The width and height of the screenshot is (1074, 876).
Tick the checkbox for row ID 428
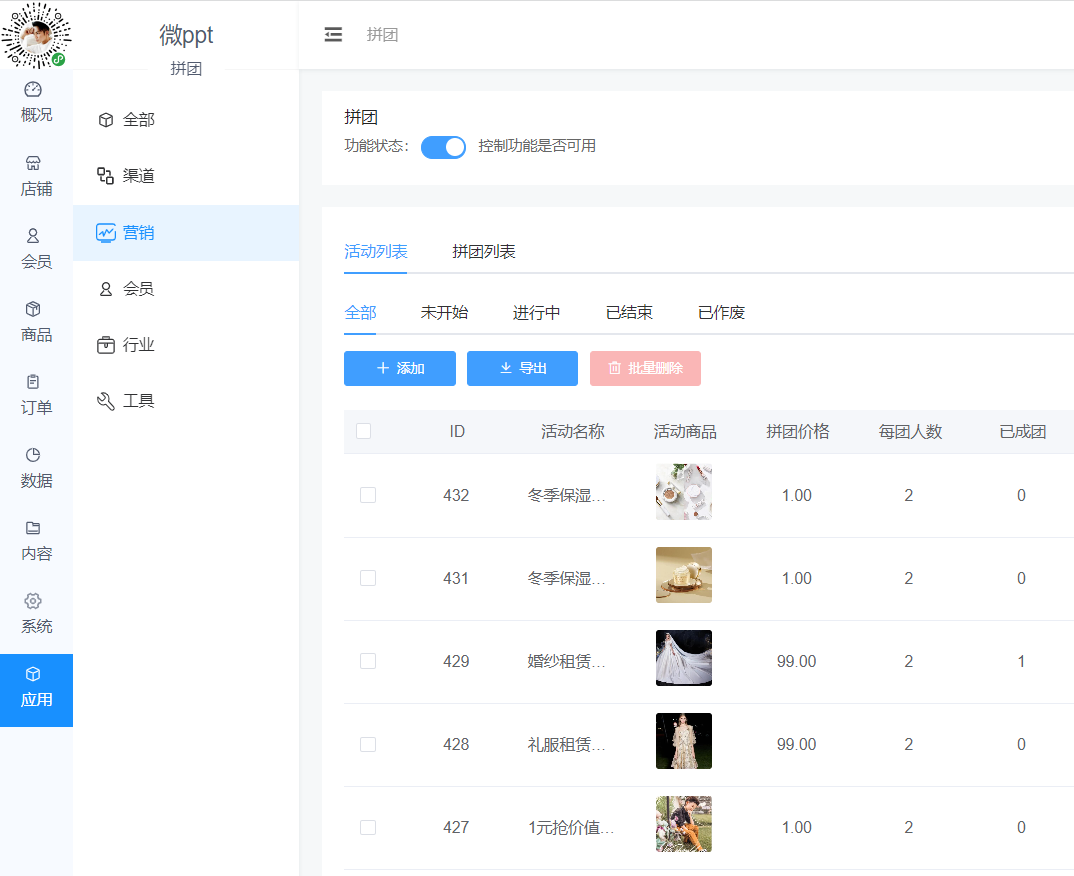[x=368, y=744]
